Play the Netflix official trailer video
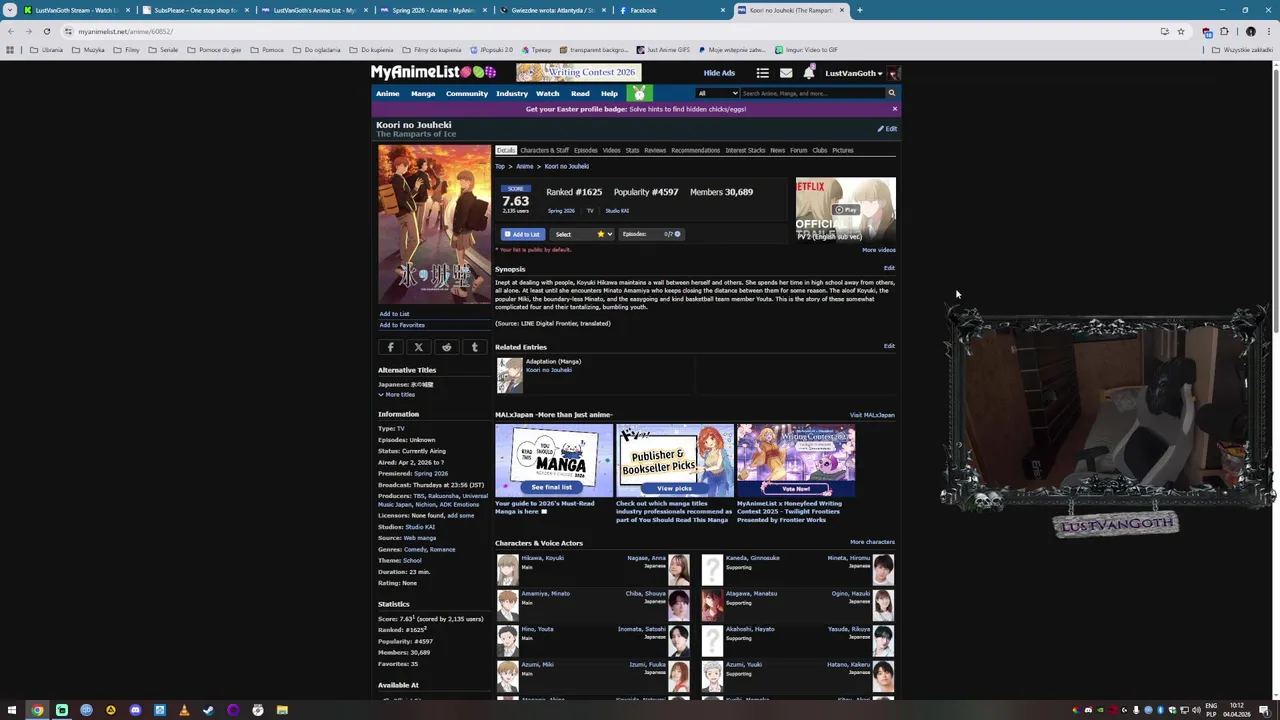Viewport: 1280px width, 720px height. click(x=846, y=210)
